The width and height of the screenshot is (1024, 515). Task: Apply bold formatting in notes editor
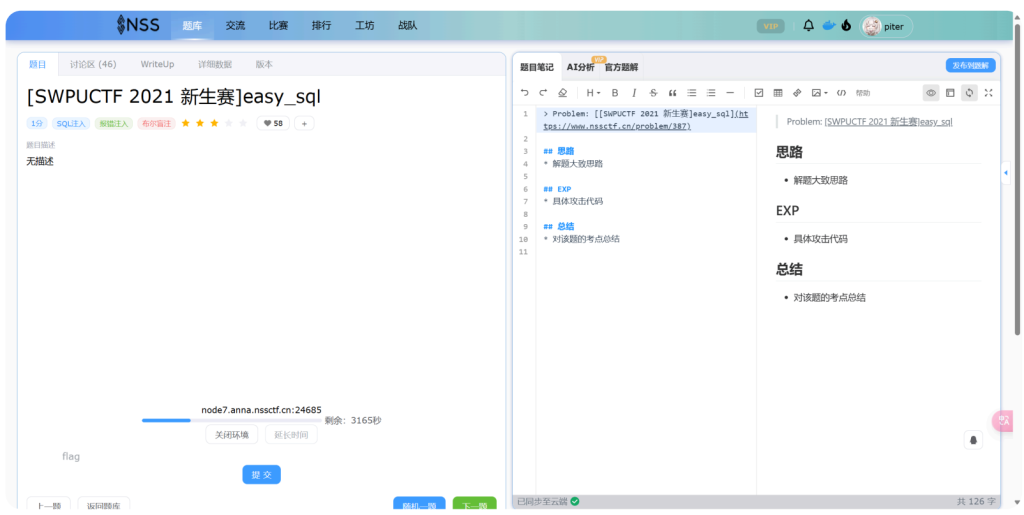615,93
